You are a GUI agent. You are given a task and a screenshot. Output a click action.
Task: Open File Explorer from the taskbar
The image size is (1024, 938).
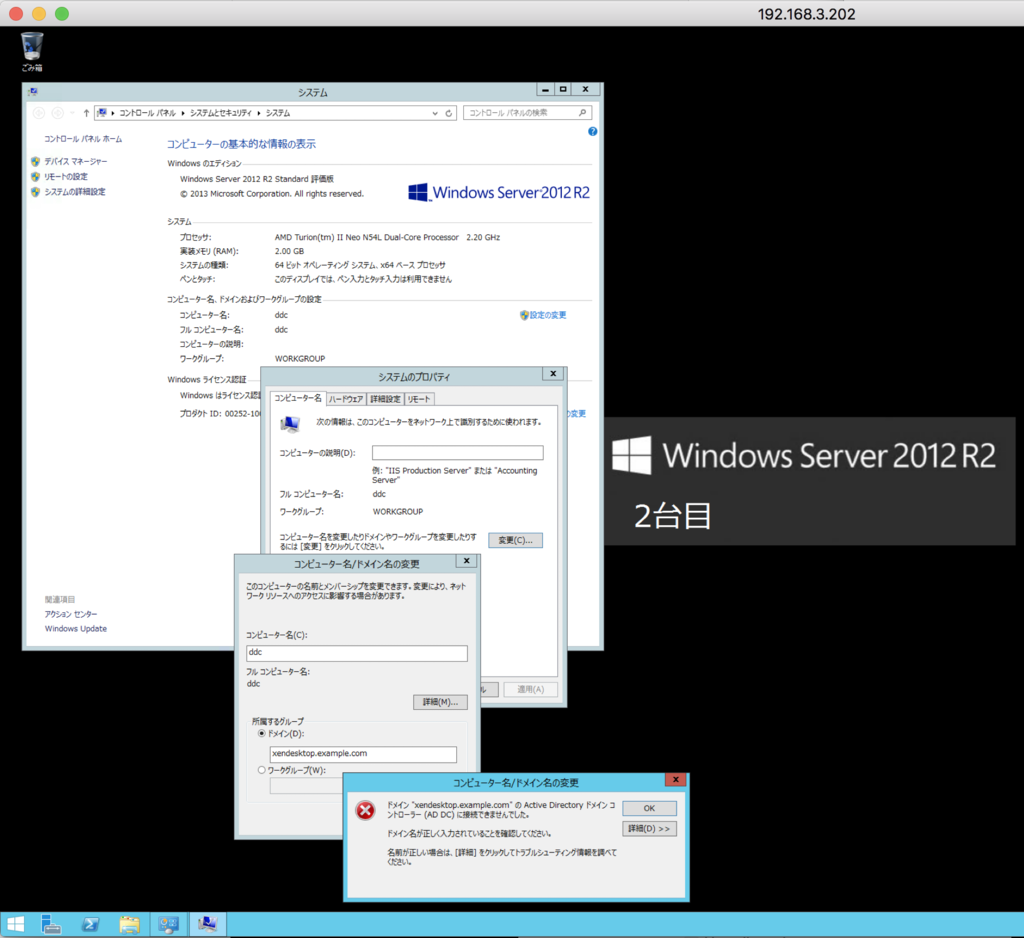[x=129, y=924]
